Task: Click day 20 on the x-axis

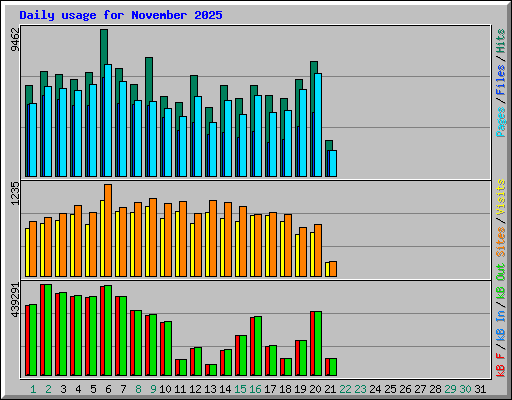Action: click(x=315, y=389)
